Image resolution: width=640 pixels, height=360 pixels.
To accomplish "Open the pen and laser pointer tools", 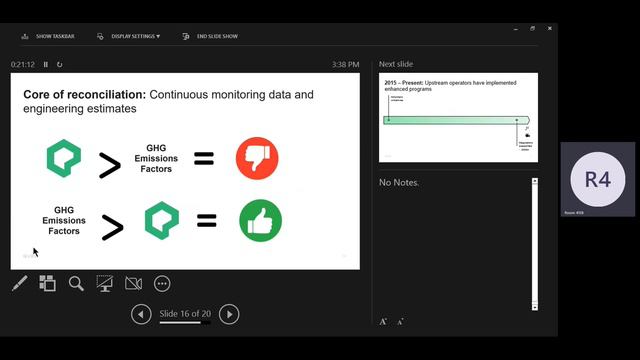I will pyautogui.click(x=20, y=283).
